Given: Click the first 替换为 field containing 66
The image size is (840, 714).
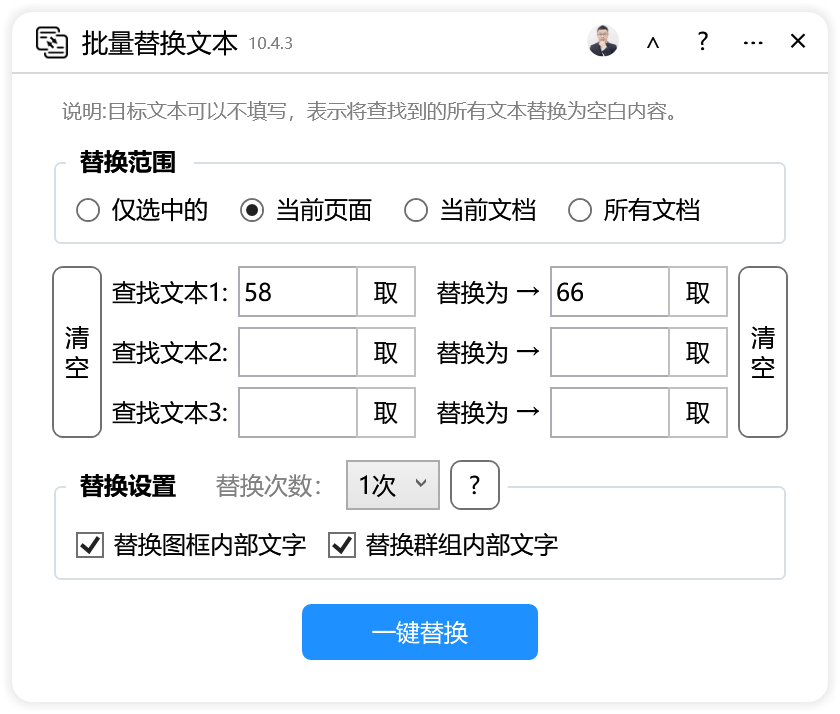Looking at the screenshot, I should pyautogui.click(x=610, y=292).
